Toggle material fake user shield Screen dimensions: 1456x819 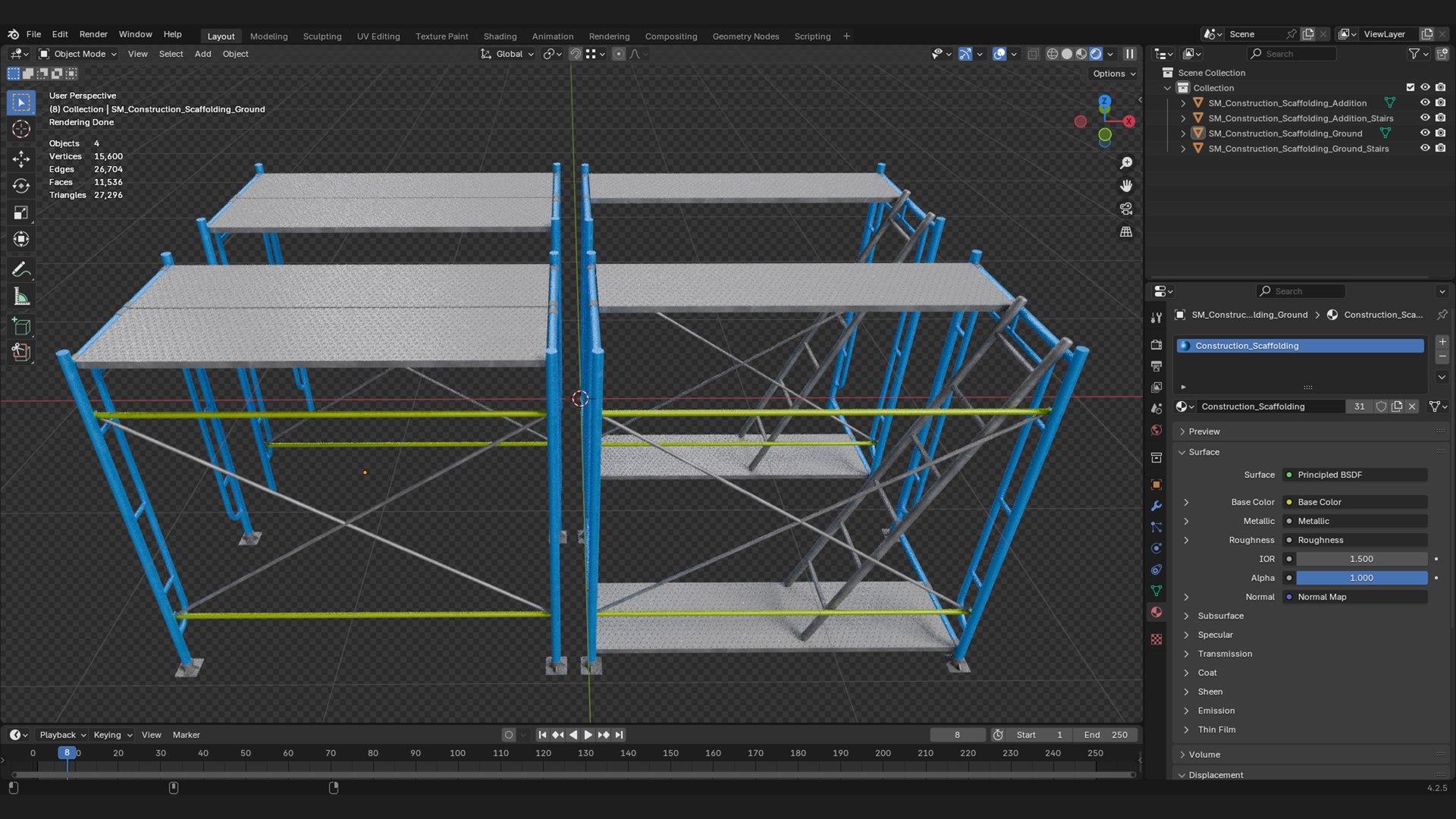(x=1381, y=406)
